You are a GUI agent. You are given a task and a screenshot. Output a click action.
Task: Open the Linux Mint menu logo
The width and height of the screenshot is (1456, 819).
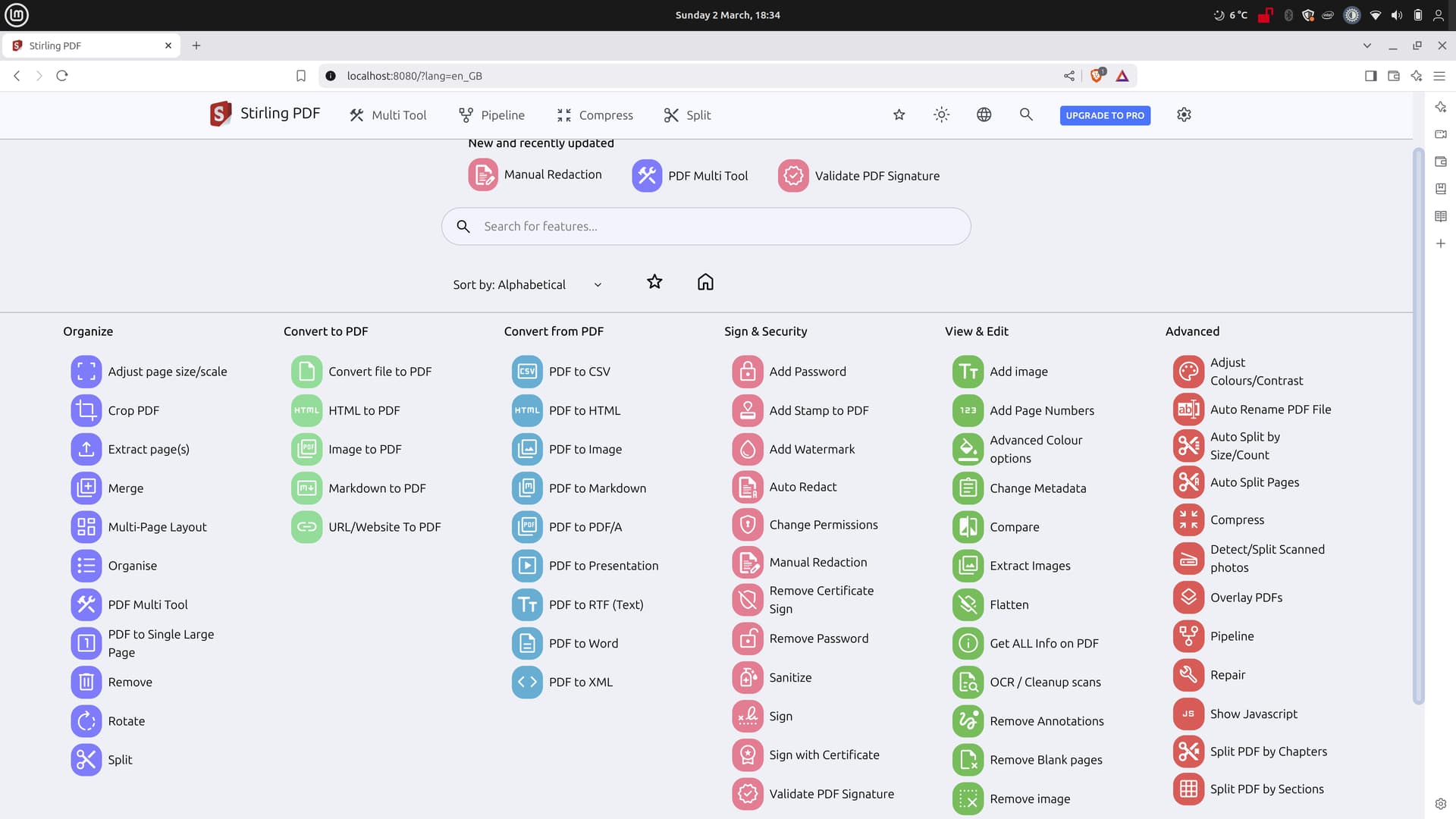[16, 14]
